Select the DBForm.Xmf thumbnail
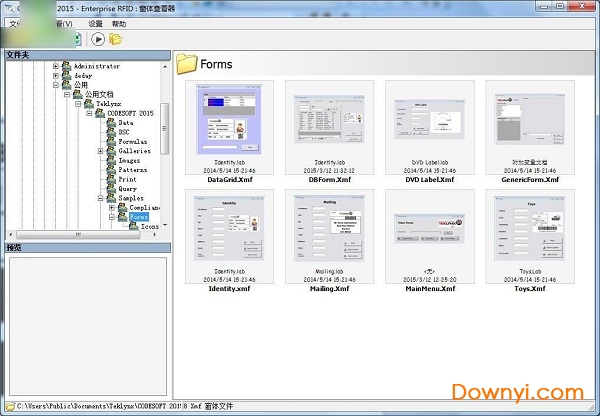The width and height of the screenshot is (600, 416). coord(329,120)
